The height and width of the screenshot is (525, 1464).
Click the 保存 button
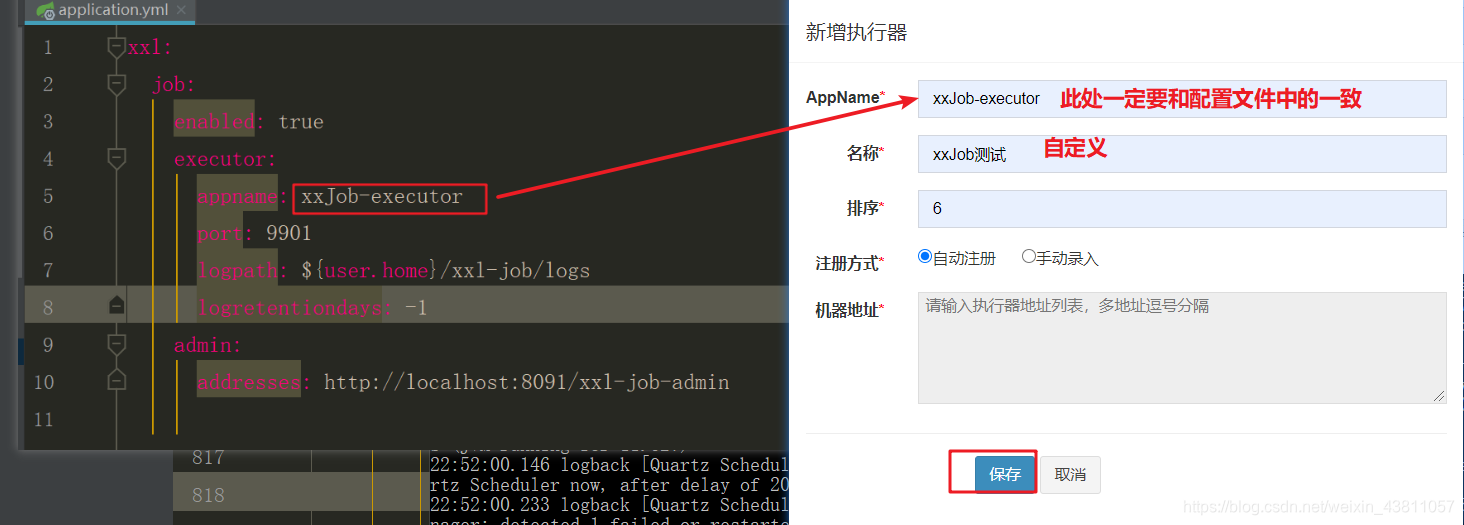click(x=1005, y=475)
